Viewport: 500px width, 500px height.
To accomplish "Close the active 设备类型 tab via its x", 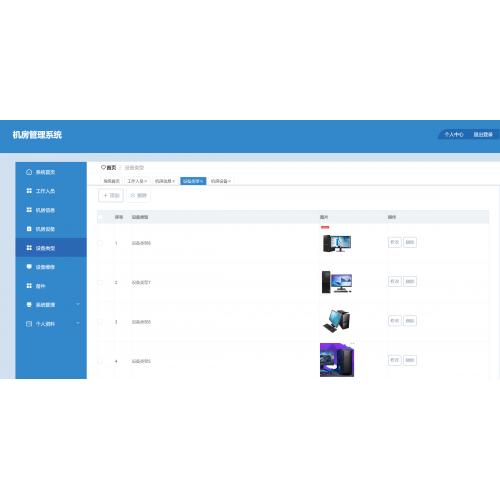I will (x=202, y=181).
